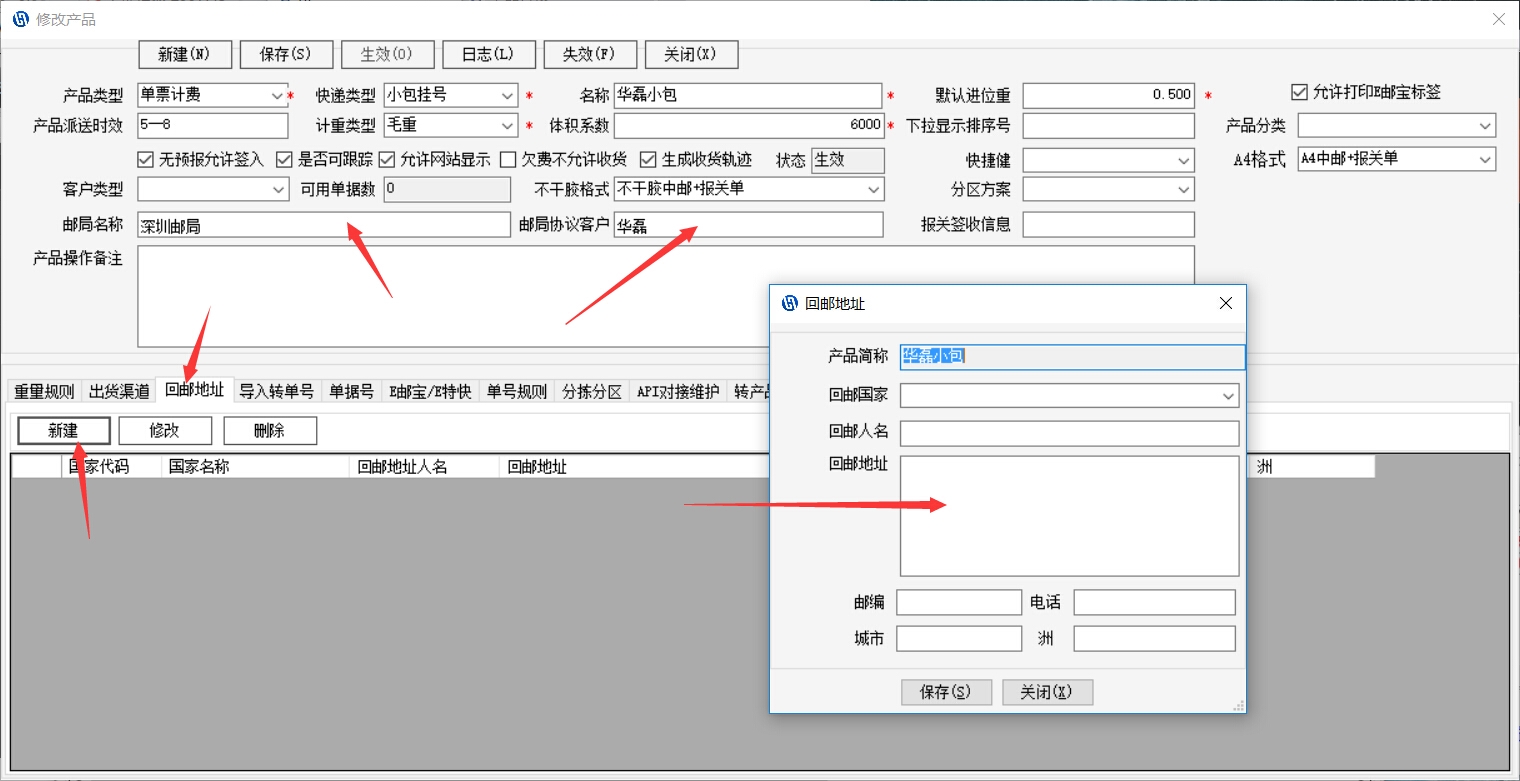Toggle the 无预报允许签入 checkbox
The height and width of the screenshot is (781, 1520).
(x=145, y=159)
